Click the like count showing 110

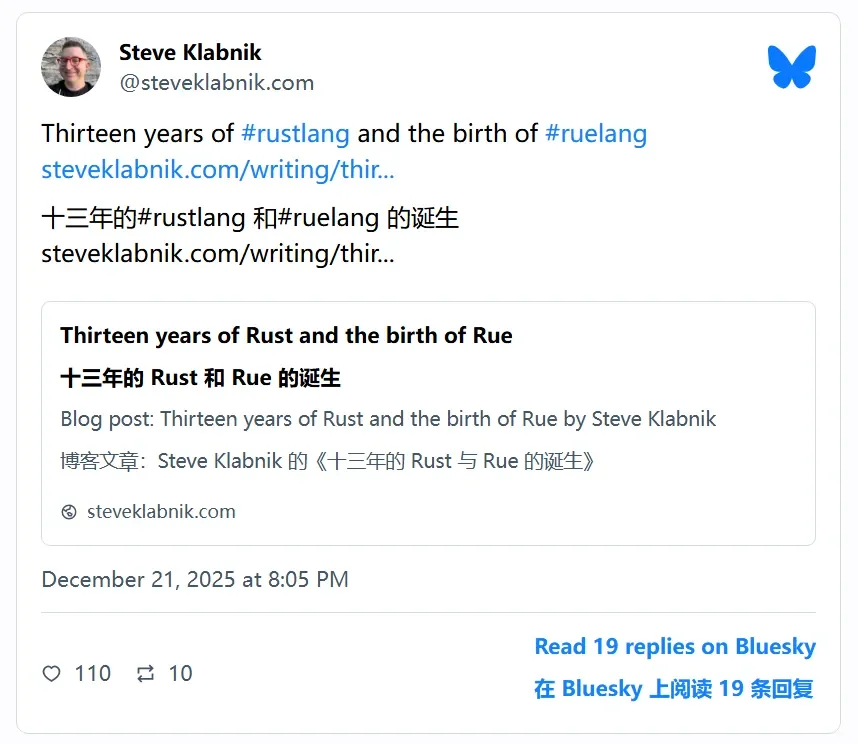coord(92,674)
